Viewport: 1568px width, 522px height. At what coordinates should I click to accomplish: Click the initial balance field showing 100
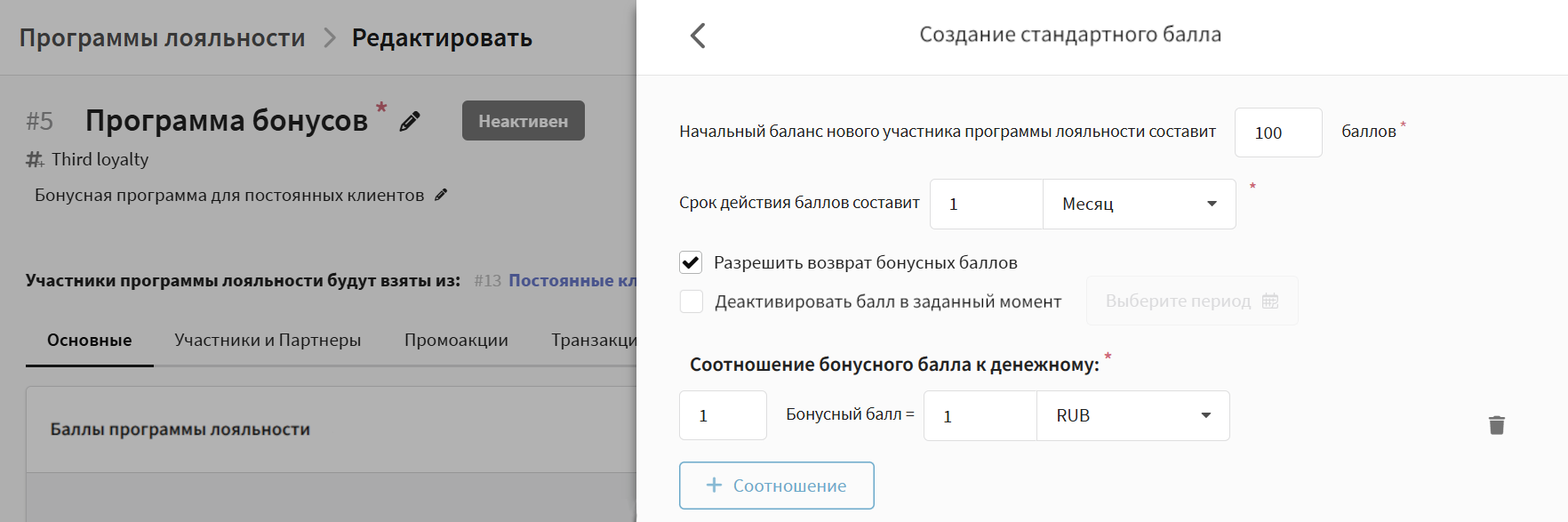(1277, 133)
